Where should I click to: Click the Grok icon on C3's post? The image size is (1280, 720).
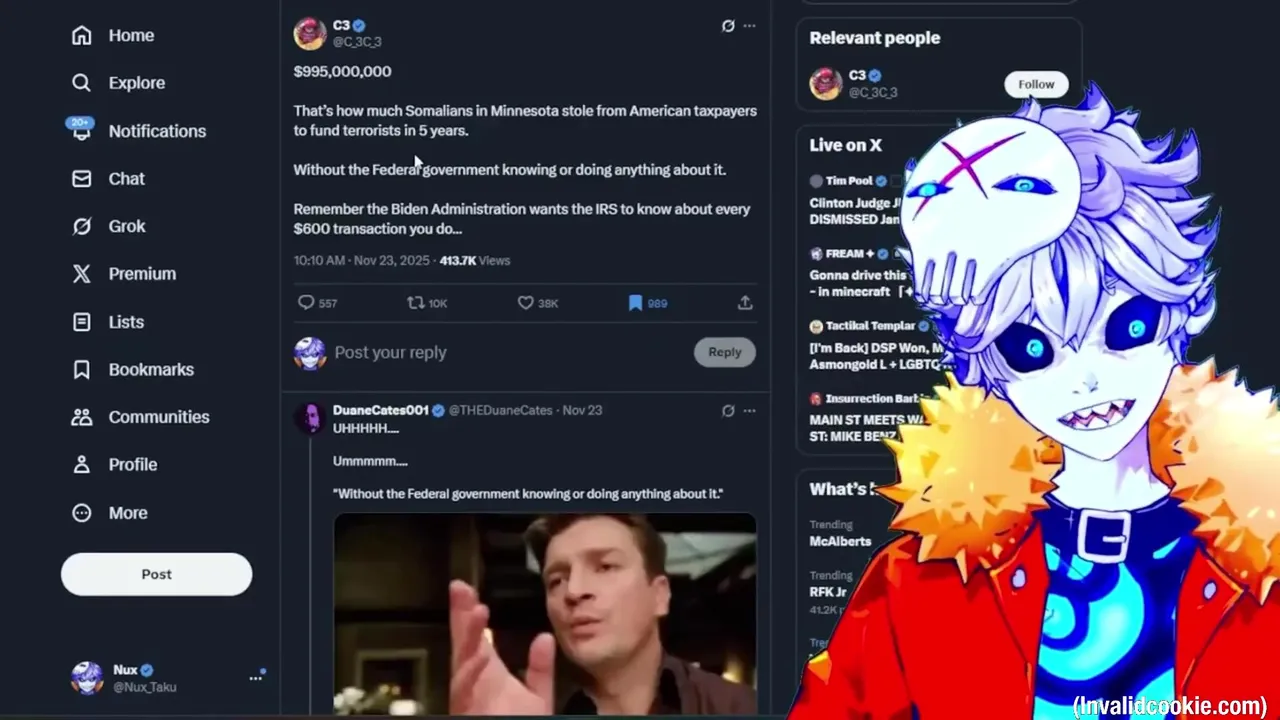728,26
